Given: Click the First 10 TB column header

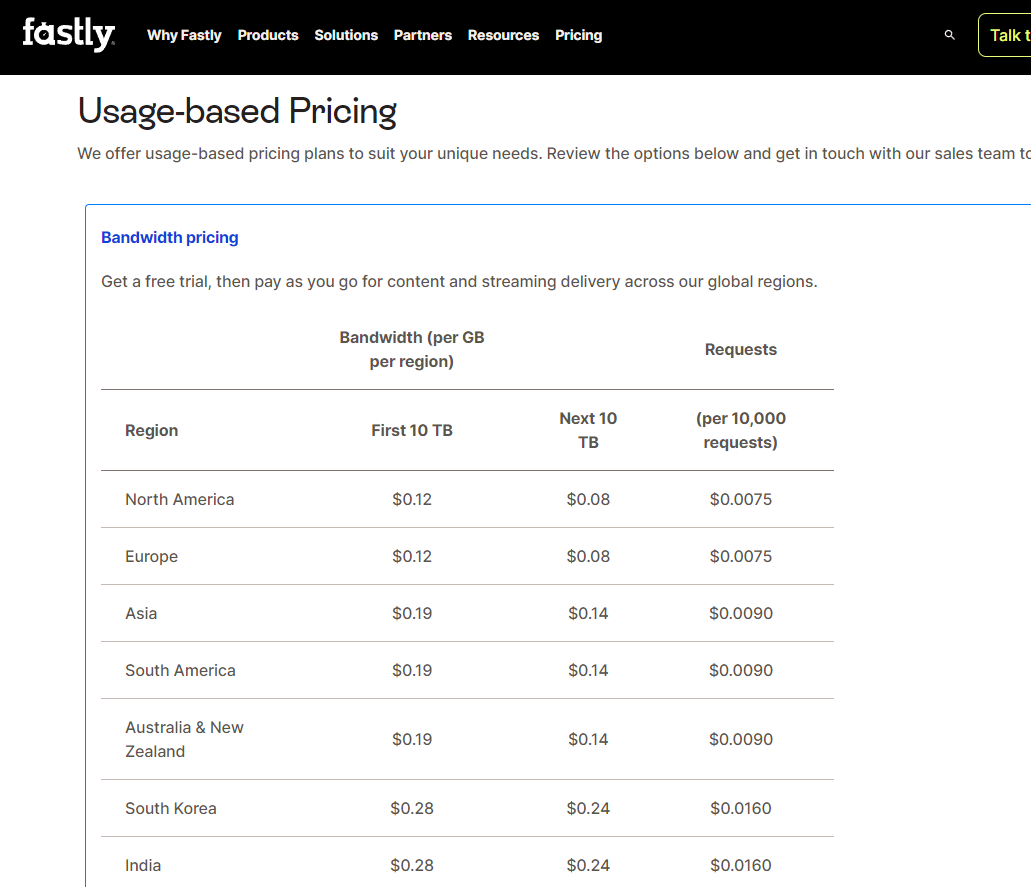Looking at the screenshot, I should tap(412, 430).
